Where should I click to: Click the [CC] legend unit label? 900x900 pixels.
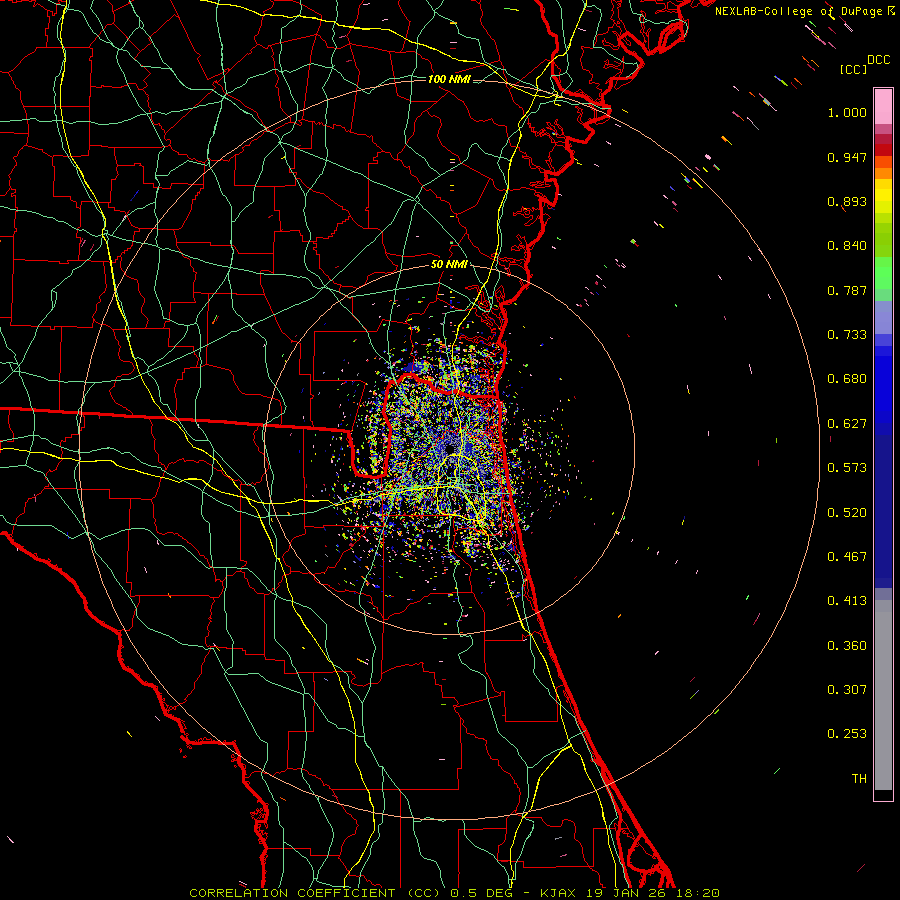pyautogui.click(x=853, y=69)
